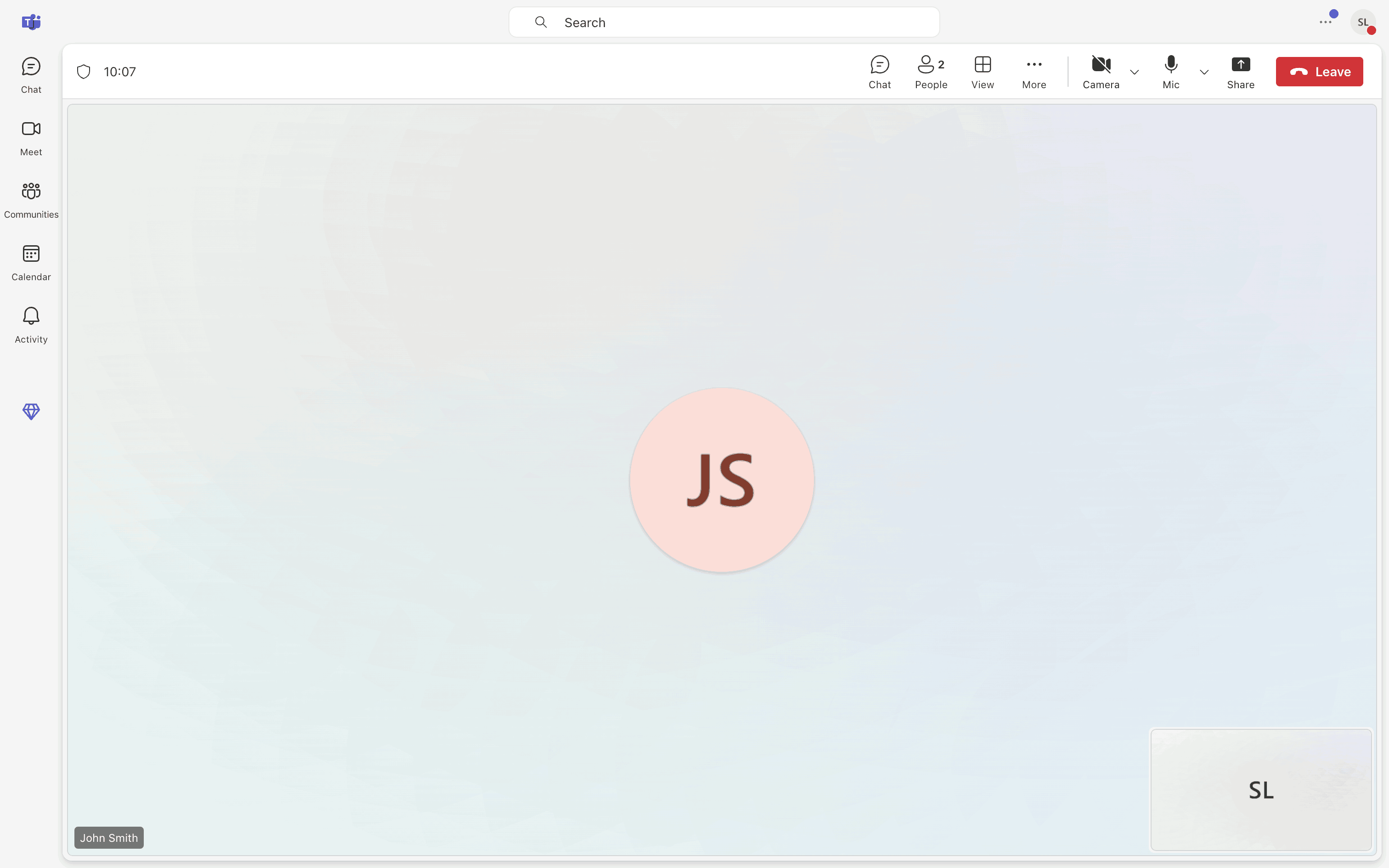This screenshot has width=1389, height=868.
Task: Click the SL self-view thumbnail
Action: (1260, 789)
